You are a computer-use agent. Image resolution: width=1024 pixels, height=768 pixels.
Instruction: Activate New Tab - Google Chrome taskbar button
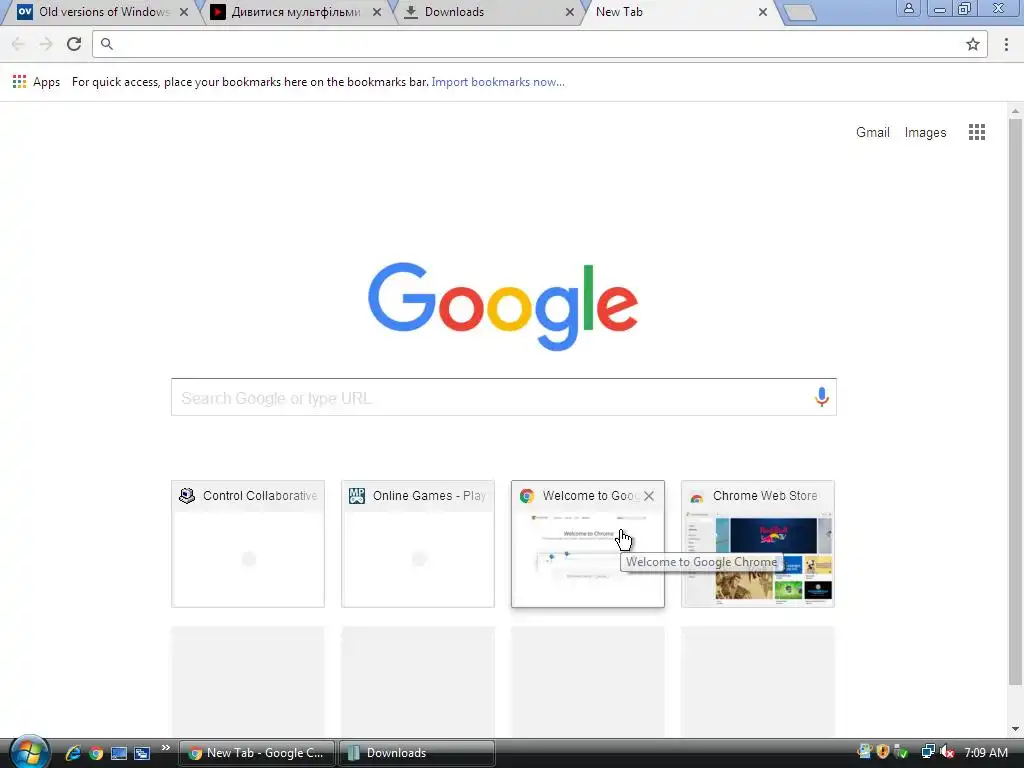[x=257, y=753]
